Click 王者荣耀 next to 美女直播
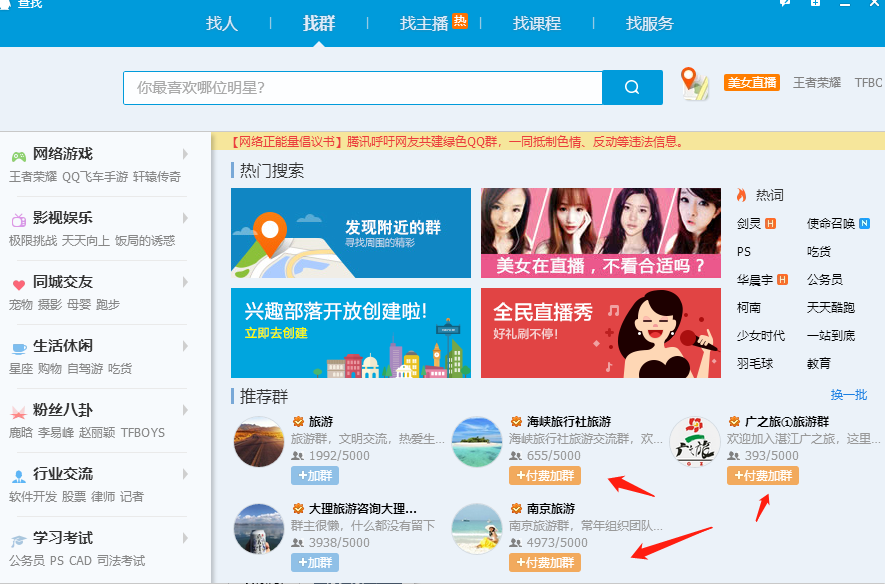Viewport: 885px width, 584px height. point(817,83)
